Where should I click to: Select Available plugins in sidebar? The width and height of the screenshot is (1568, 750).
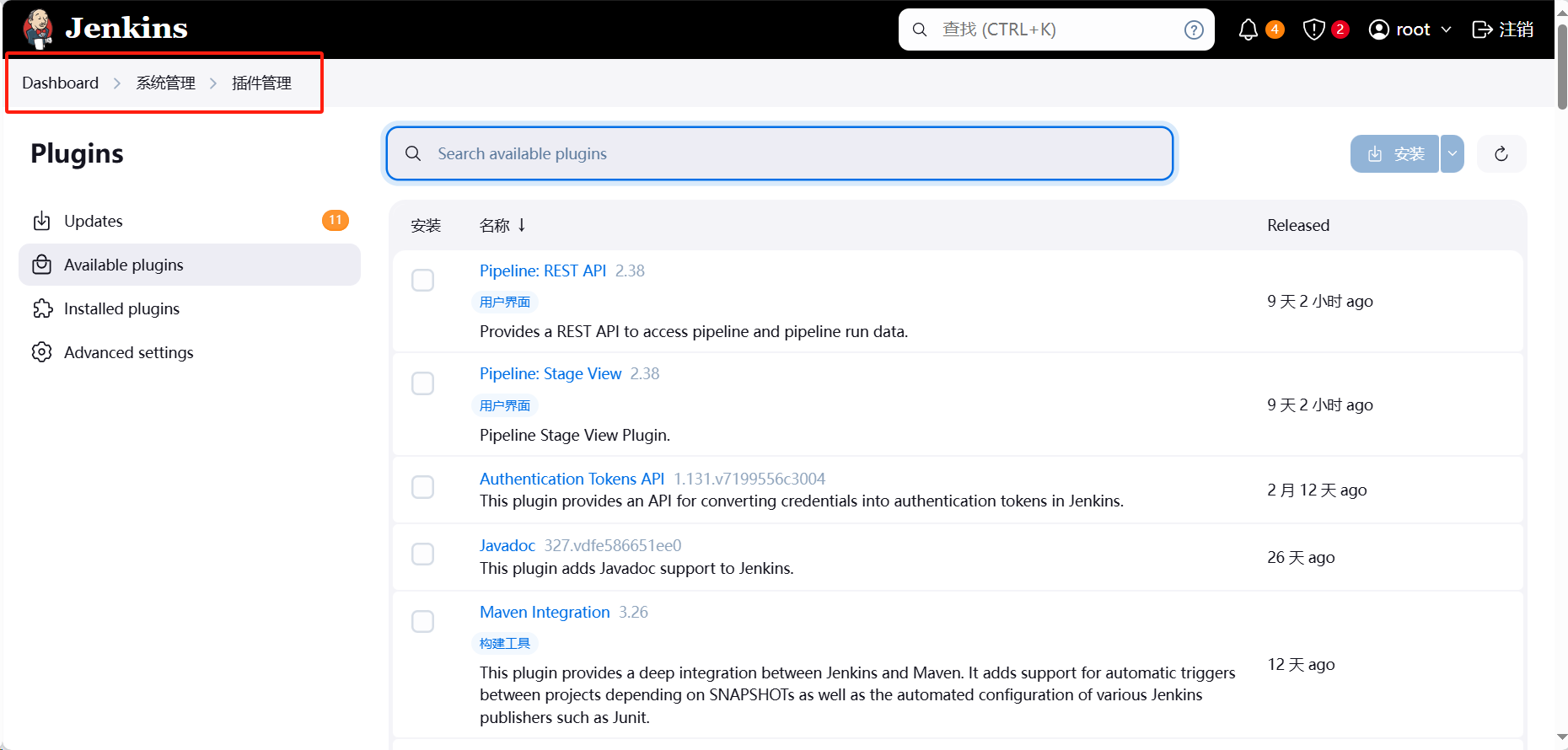(x=190, y=265)
